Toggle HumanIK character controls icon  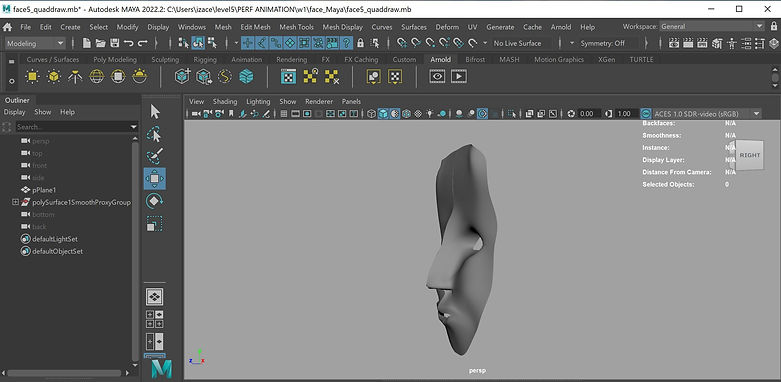point(731,43)
